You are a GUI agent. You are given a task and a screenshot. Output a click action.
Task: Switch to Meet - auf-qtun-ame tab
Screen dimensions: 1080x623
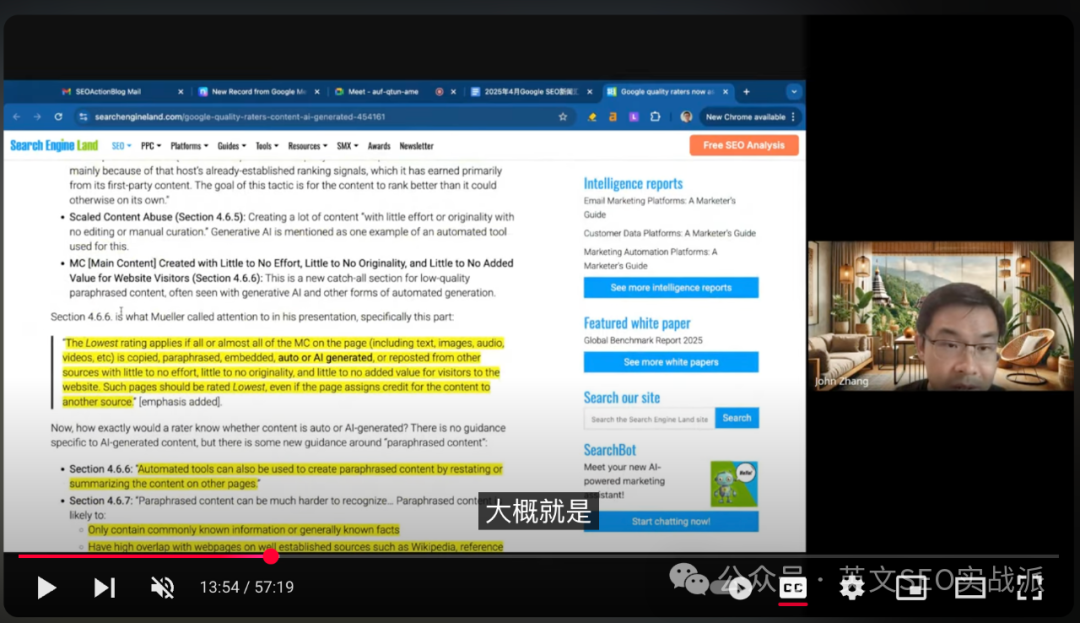[x=383, y=92]
